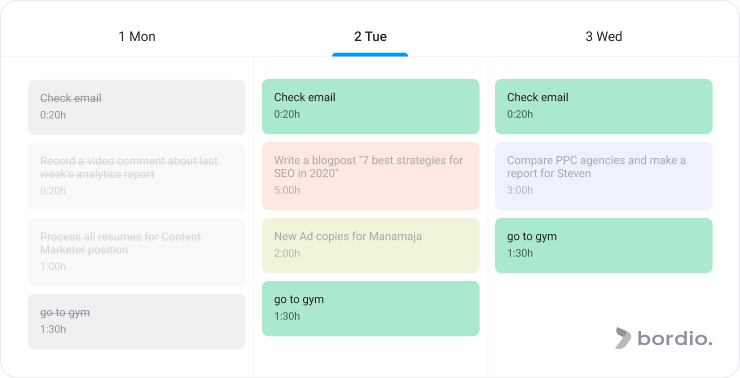Open Monday's crossed-out go to gym card
The width and height of the screenshot is (740, 378).
tap(137, 321)
